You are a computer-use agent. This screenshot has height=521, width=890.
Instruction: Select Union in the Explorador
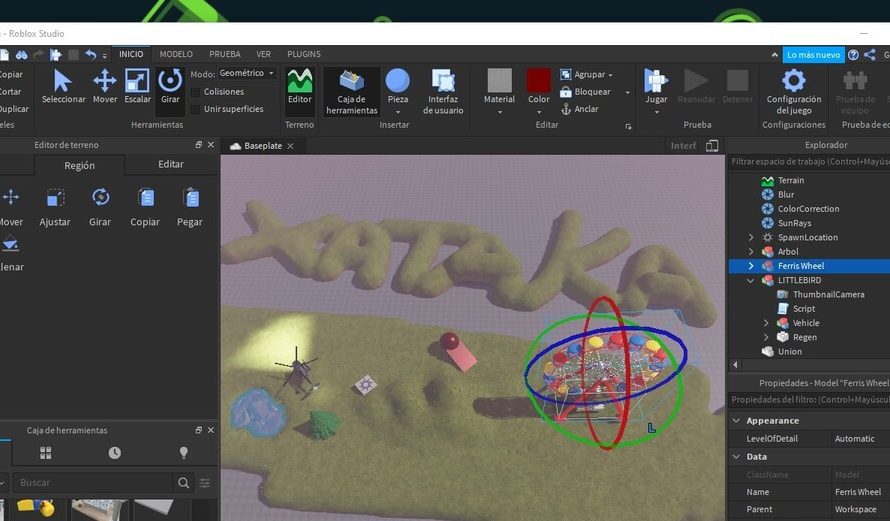(790, 351)
